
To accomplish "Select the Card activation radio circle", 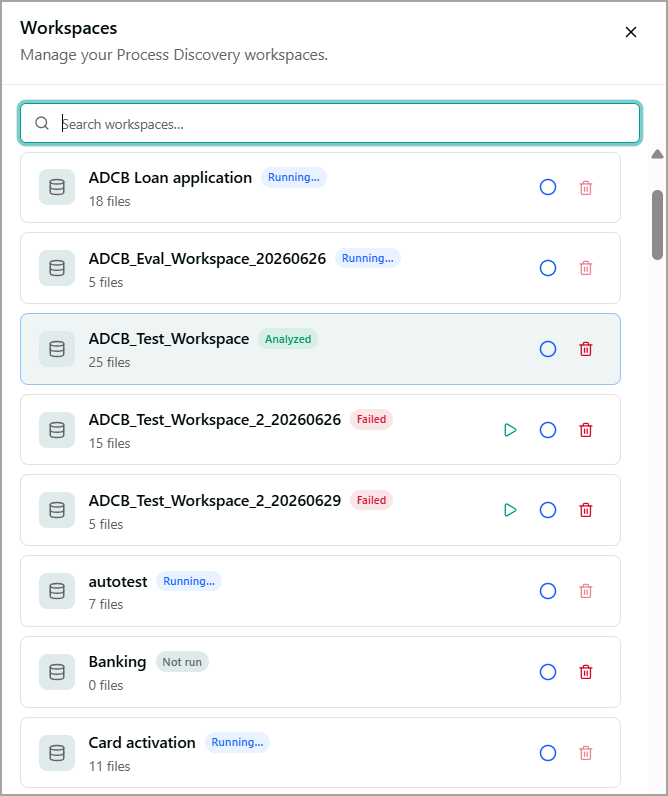I will pos(548,753).
